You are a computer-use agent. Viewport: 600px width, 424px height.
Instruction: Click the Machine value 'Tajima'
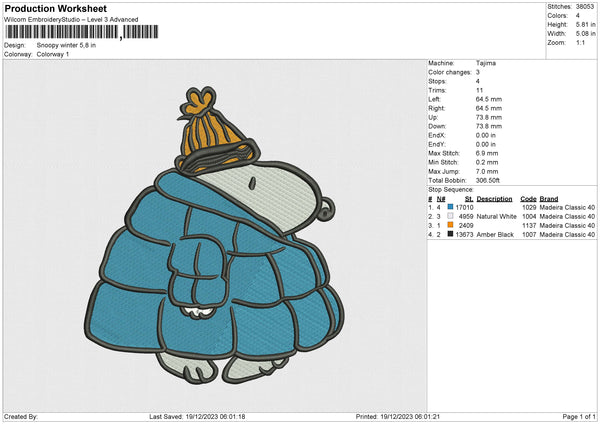coord(486,63)
